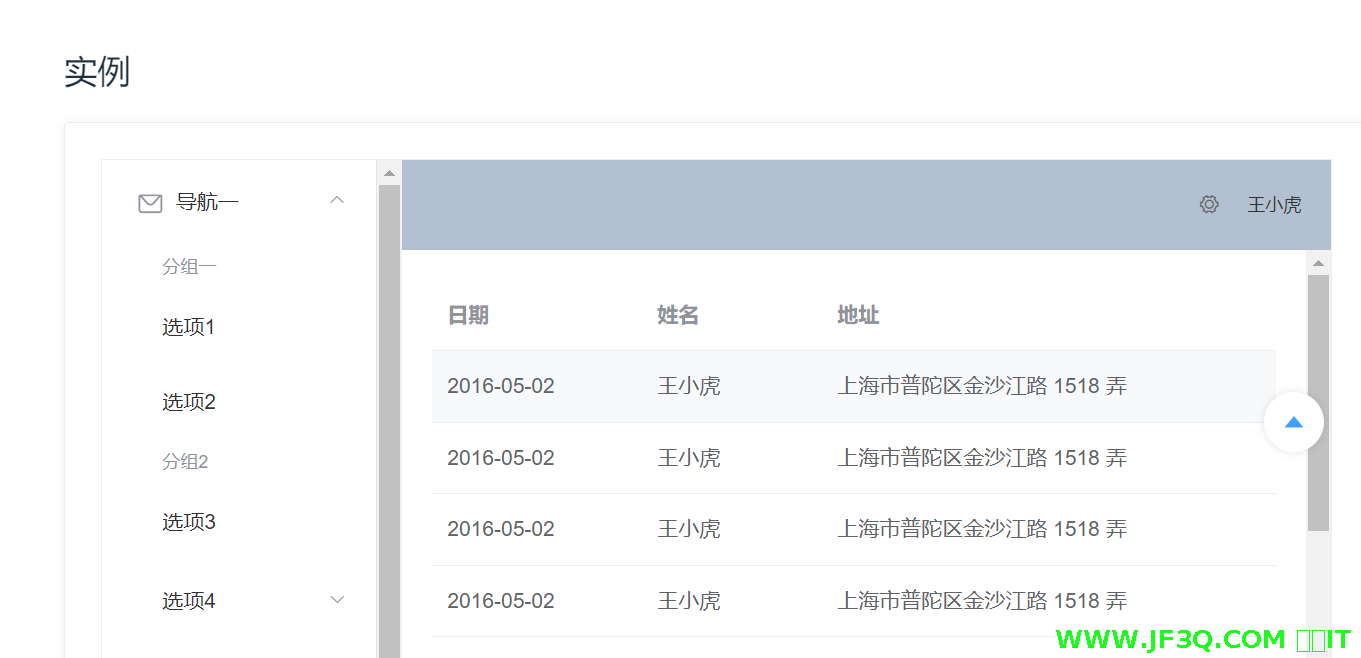1361x658 pixels.
Task: Open 选项3 under 分组2
Action: [x=189, y=522]
